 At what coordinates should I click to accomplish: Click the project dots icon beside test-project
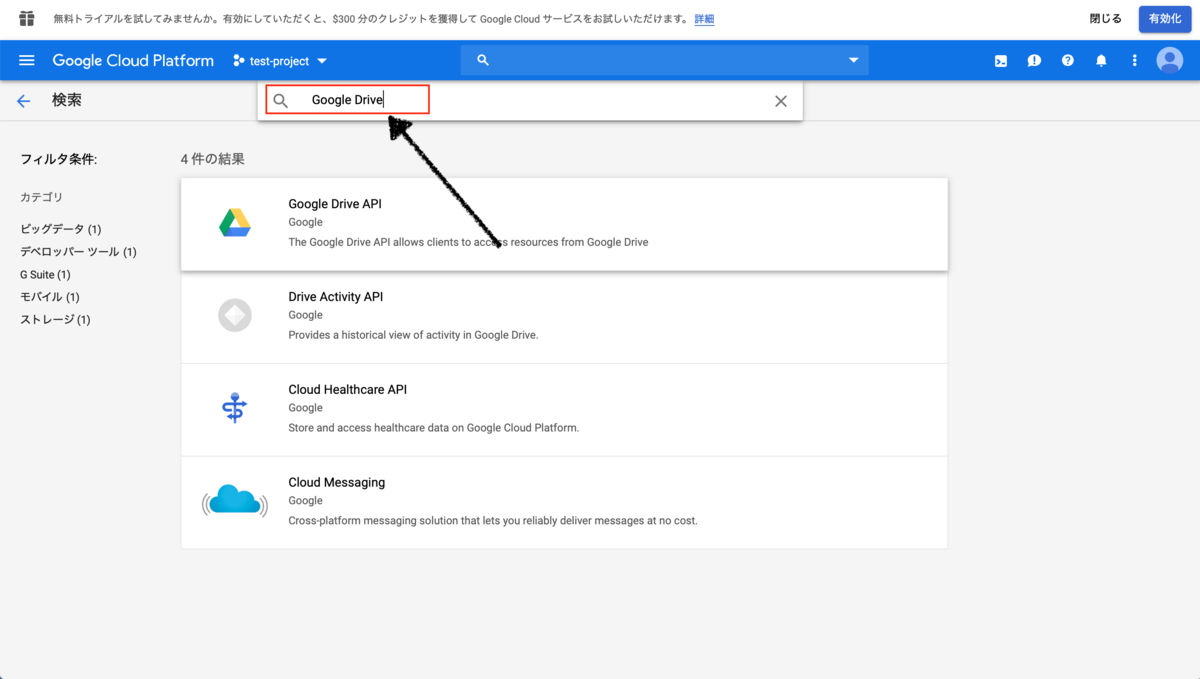point(239,61)
